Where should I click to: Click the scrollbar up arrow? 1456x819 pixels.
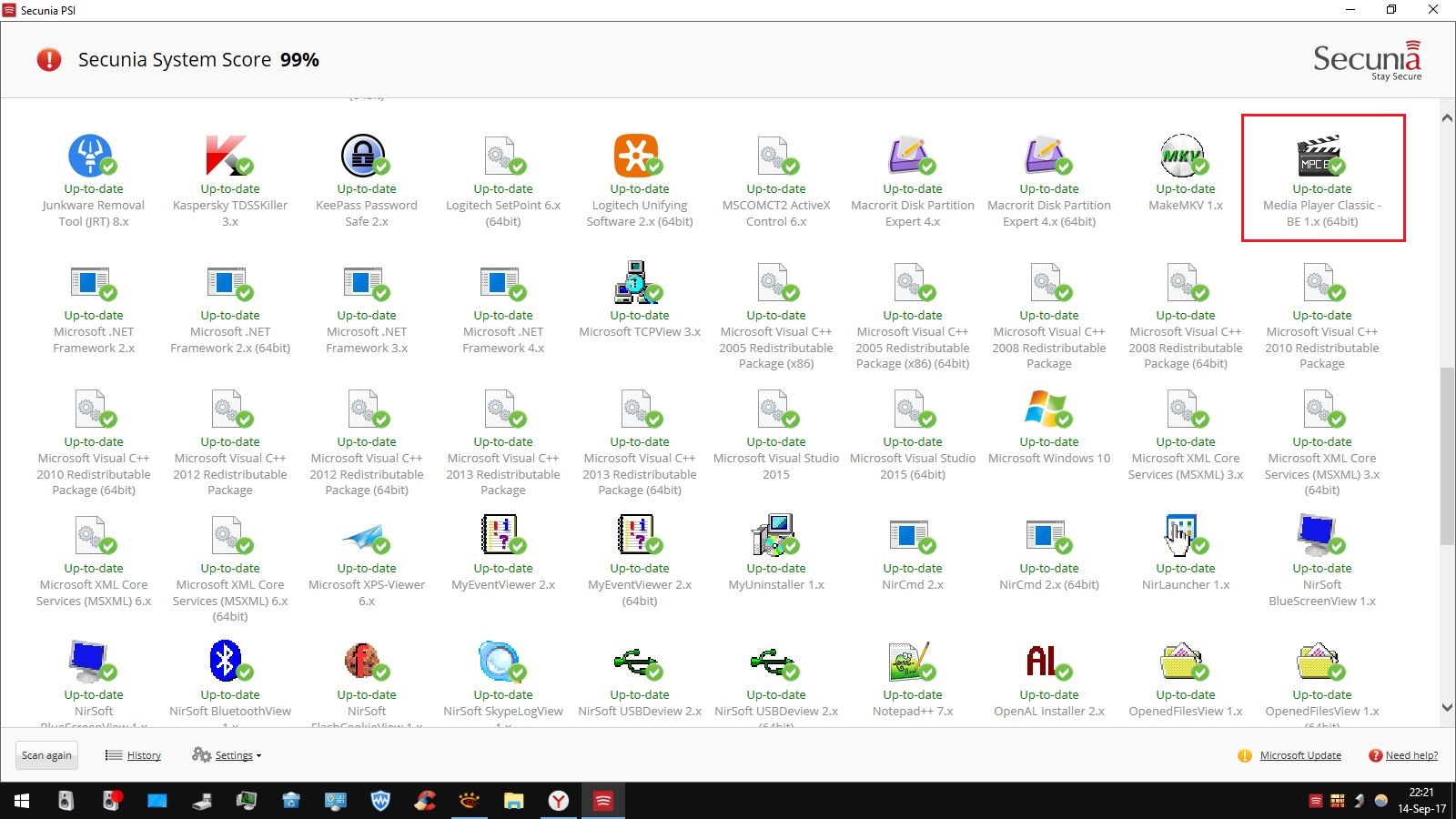click(x=1447, y=118)
